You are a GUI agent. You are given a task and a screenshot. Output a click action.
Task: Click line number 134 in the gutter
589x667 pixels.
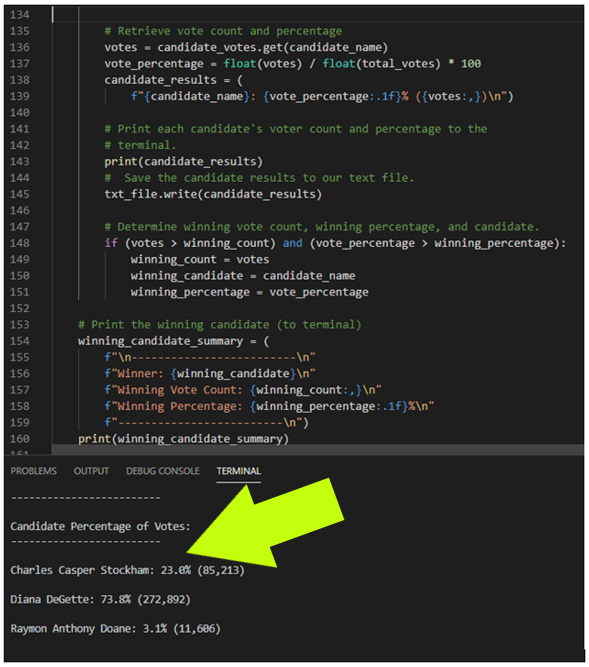[x=20, y=15]
